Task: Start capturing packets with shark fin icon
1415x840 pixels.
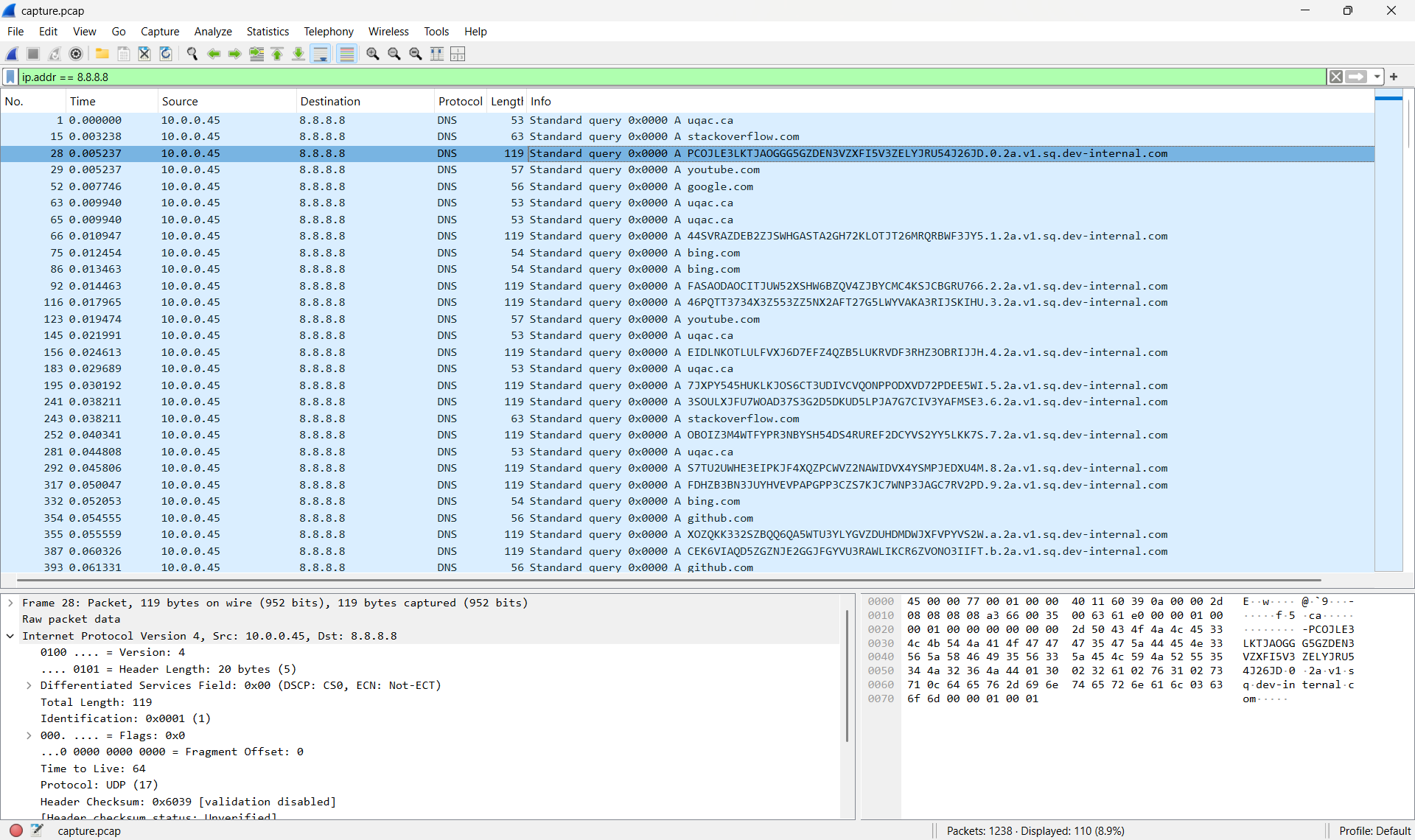Action: coord(13,54)
